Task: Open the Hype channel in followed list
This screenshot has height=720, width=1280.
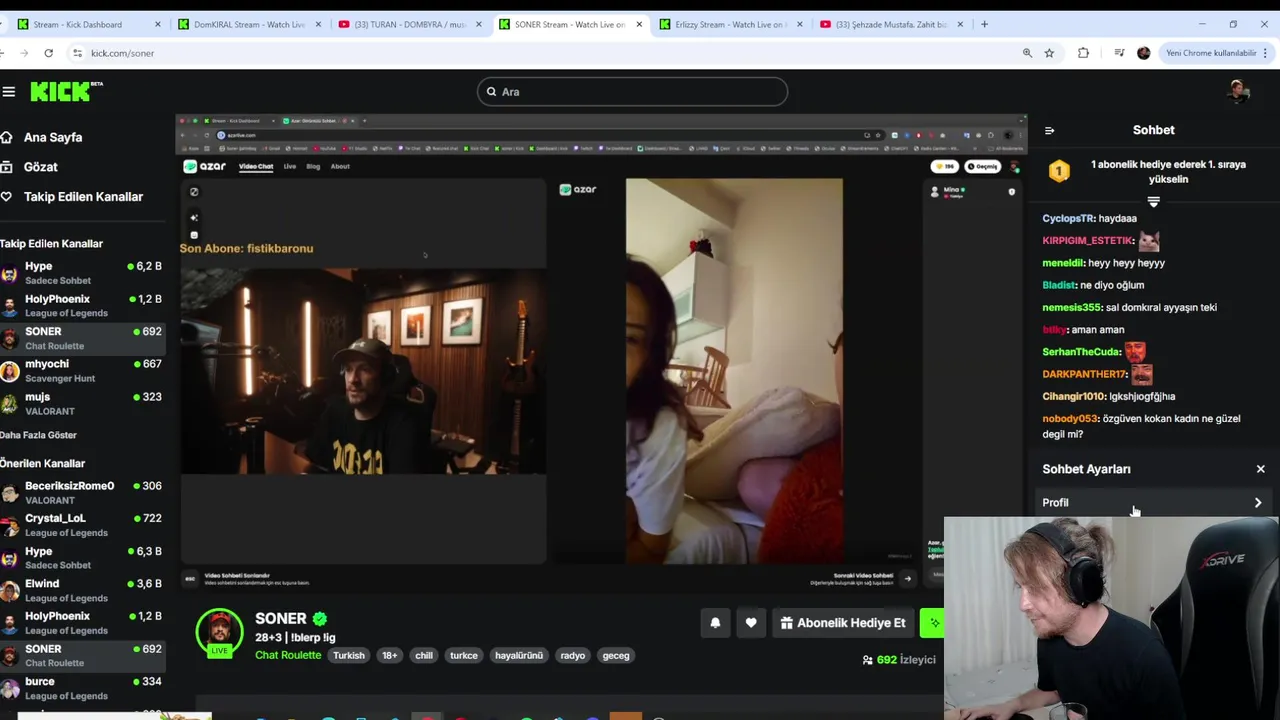Action: [82, 273]
